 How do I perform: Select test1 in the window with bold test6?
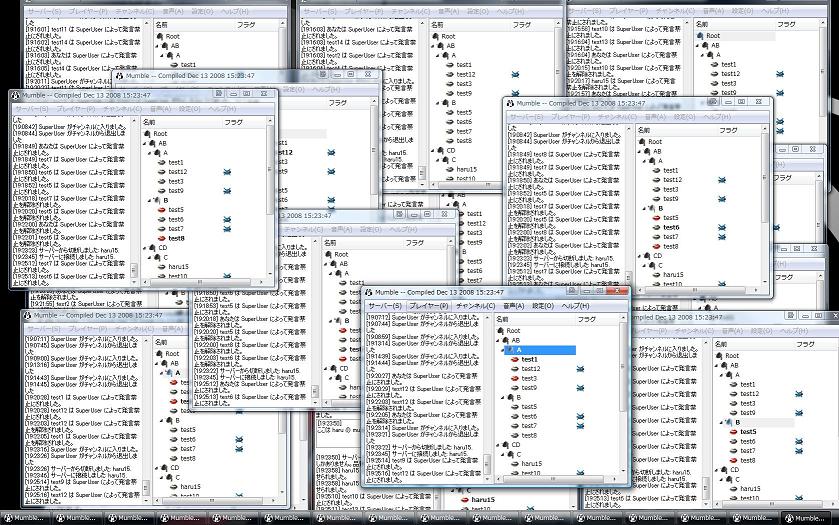click(x=670, y=170)
